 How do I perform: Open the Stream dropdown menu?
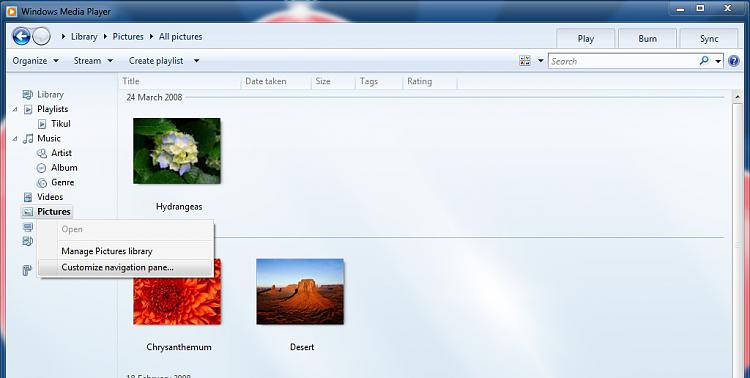coord(93,61)
